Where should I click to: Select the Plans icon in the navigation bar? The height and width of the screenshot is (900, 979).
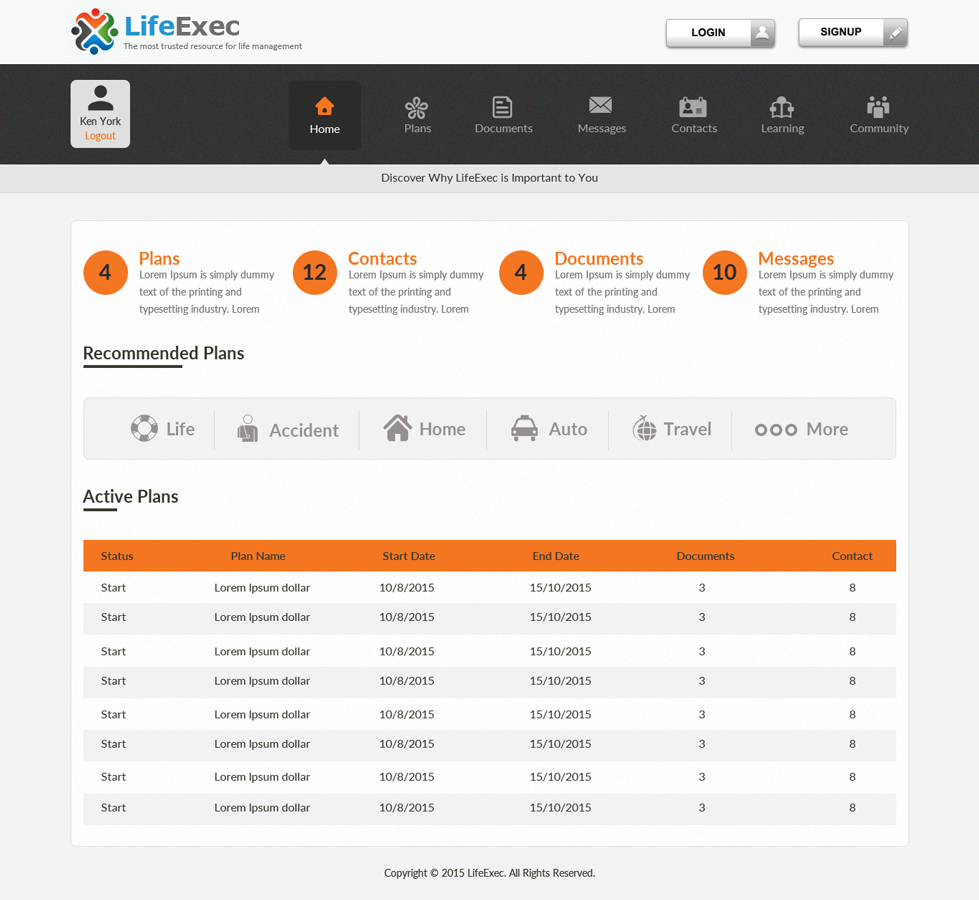[417, 108]
